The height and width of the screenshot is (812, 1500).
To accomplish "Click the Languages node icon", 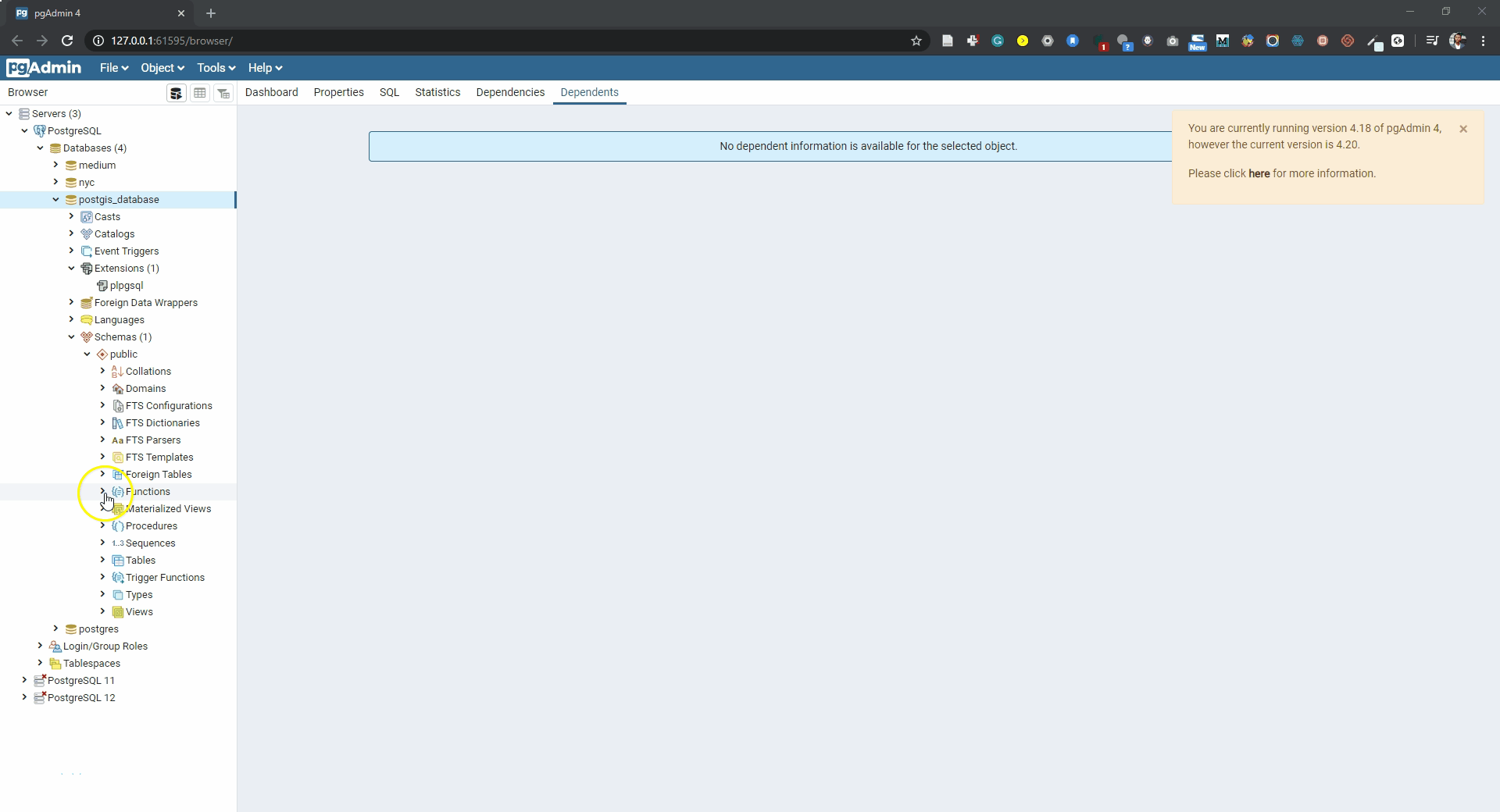I will coord(87,320).
